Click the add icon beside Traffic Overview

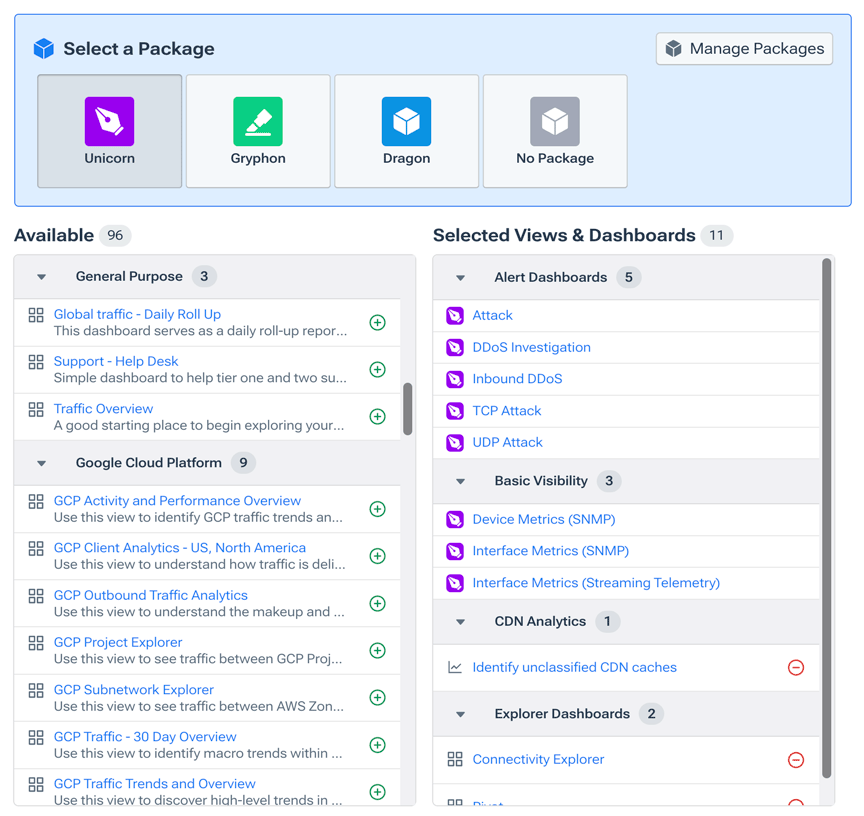[x=378, y=416]
